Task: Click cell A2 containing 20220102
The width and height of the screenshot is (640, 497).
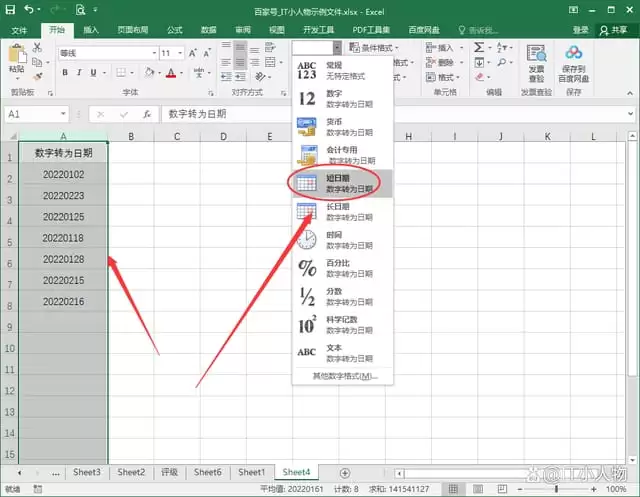Action: point(63,175)
